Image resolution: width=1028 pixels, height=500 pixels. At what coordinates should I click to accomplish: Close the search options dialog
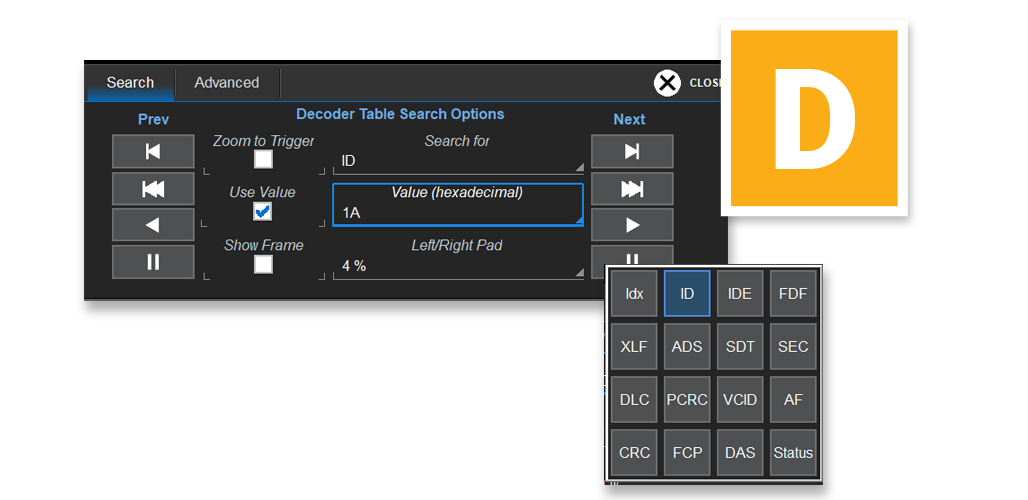[x=668, y=83]
